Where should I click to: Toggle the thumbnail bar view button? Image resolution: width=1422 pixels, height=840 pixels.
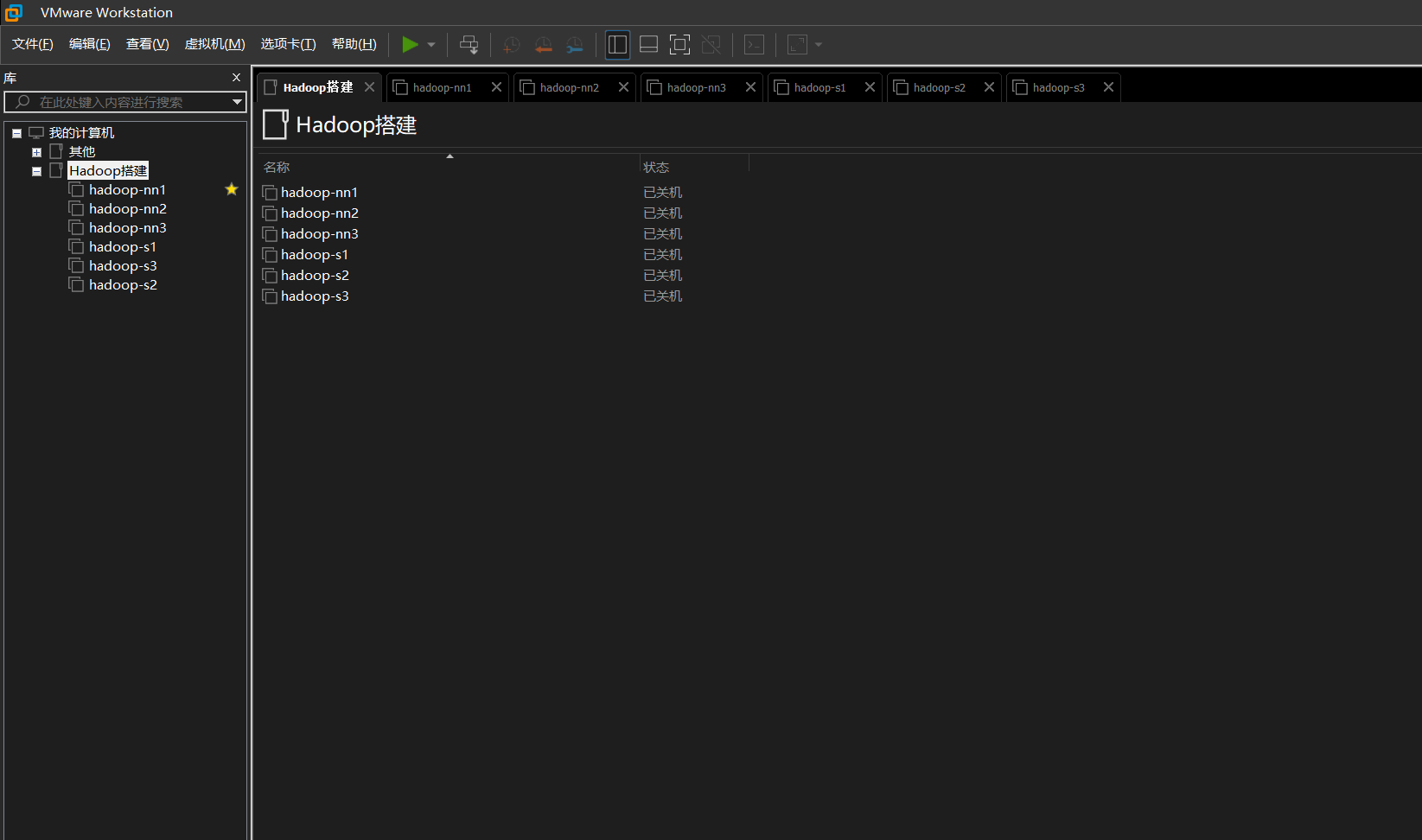coord(648,45)
